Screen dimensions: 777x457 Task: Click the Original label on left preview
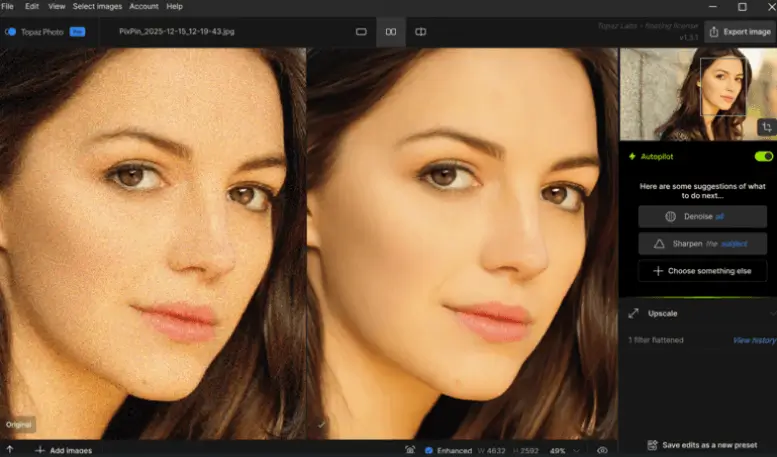click(18, 424)
